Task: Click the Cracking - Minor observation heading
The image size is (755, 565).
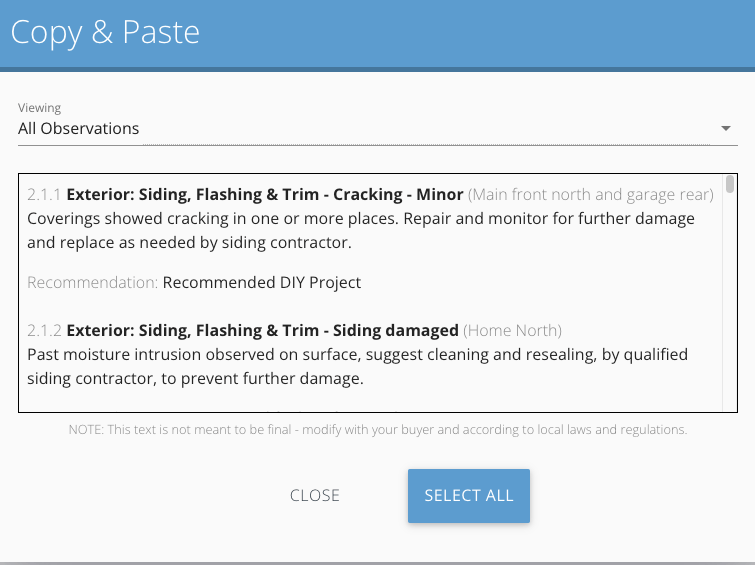Action: coord(265,194)
